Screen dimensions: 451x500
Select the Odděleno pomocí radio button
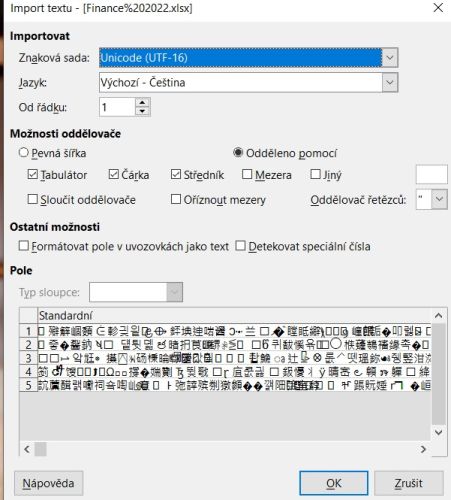pos(238,153)
